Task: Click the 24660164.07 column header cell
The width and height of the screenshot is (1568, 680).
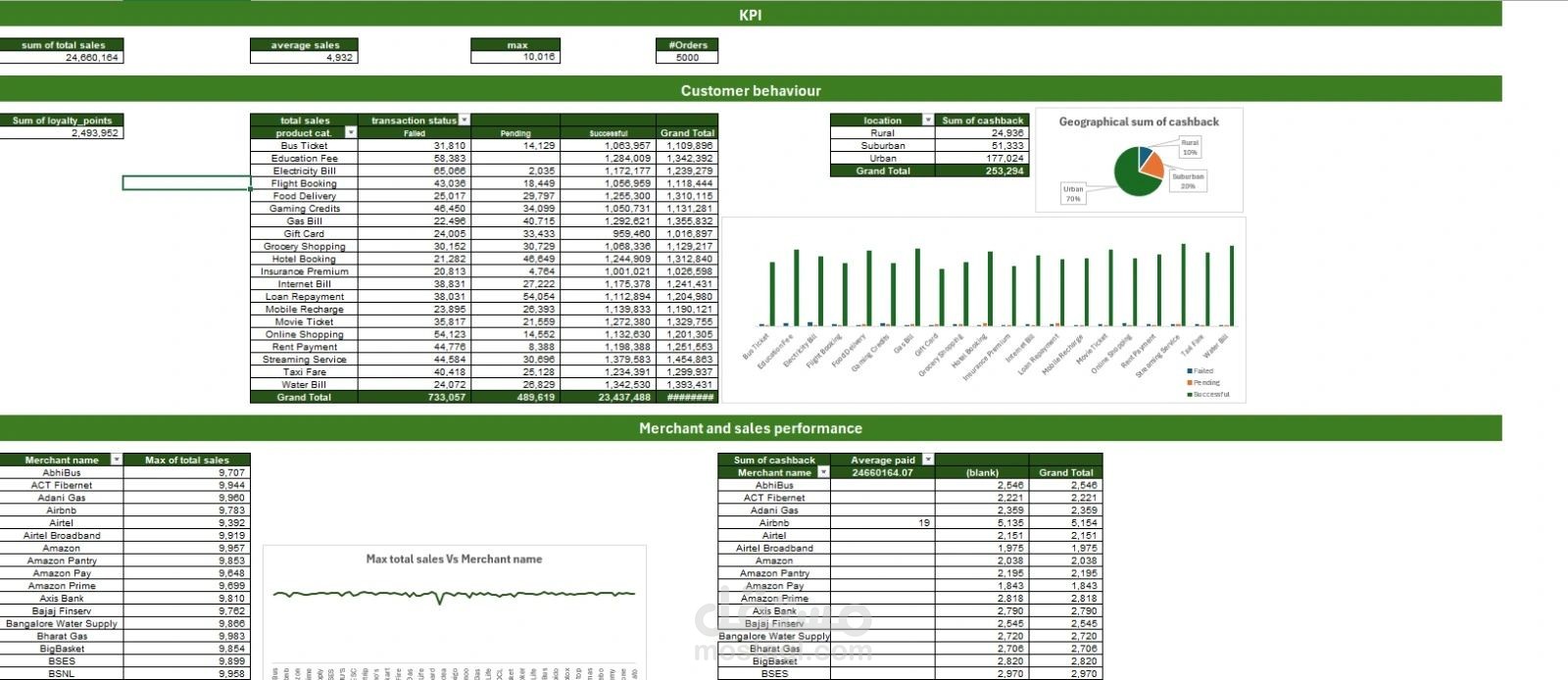Action: point(882,472)
